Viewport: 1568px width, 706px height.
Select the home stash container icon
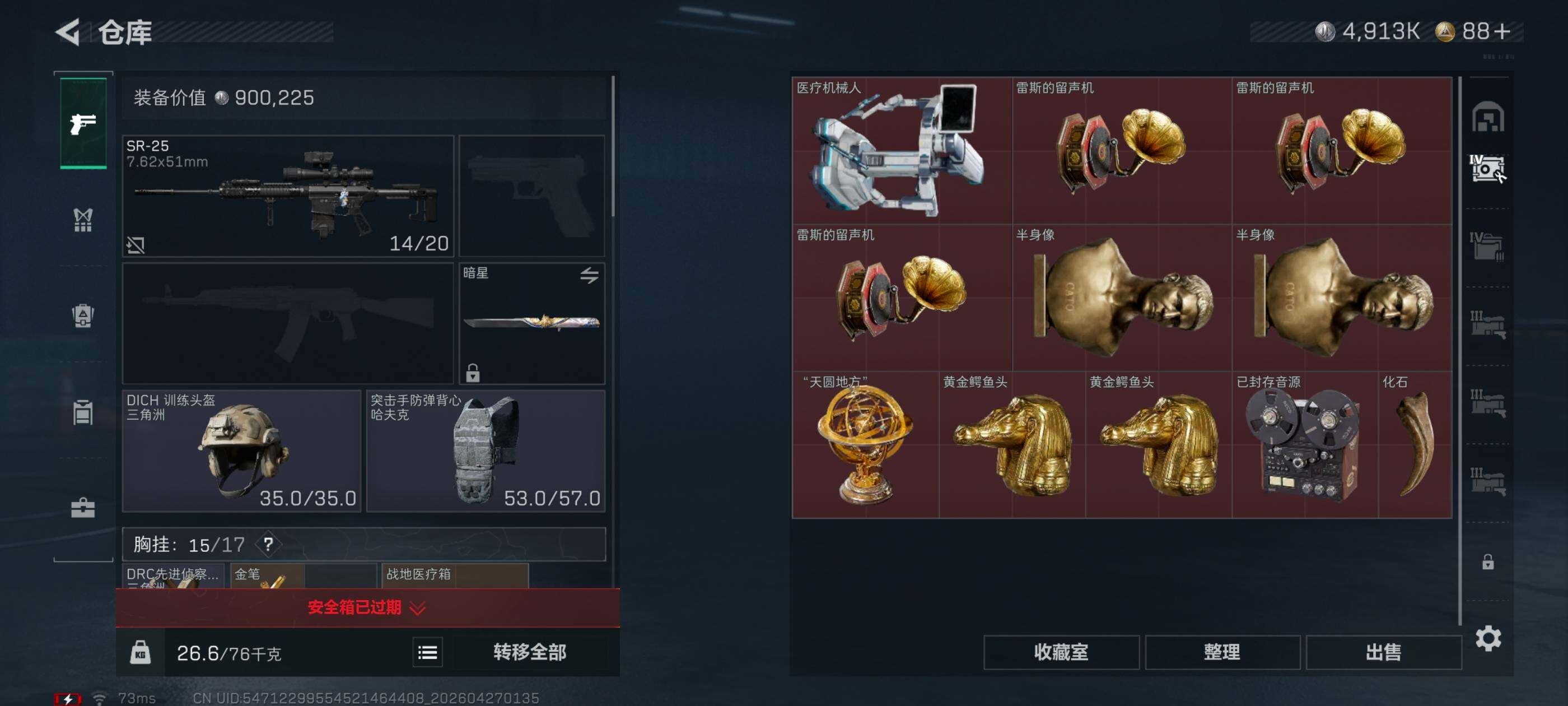point(1488,117)
